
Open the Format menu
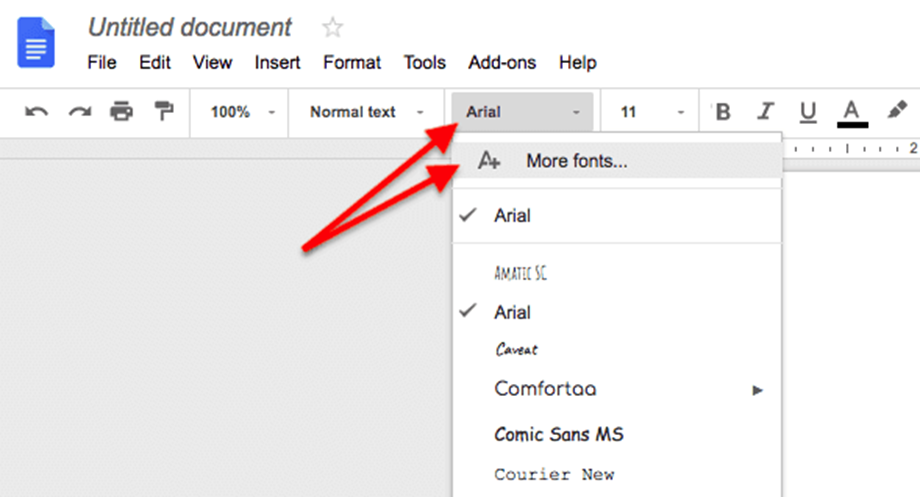[x=352, y=62]
